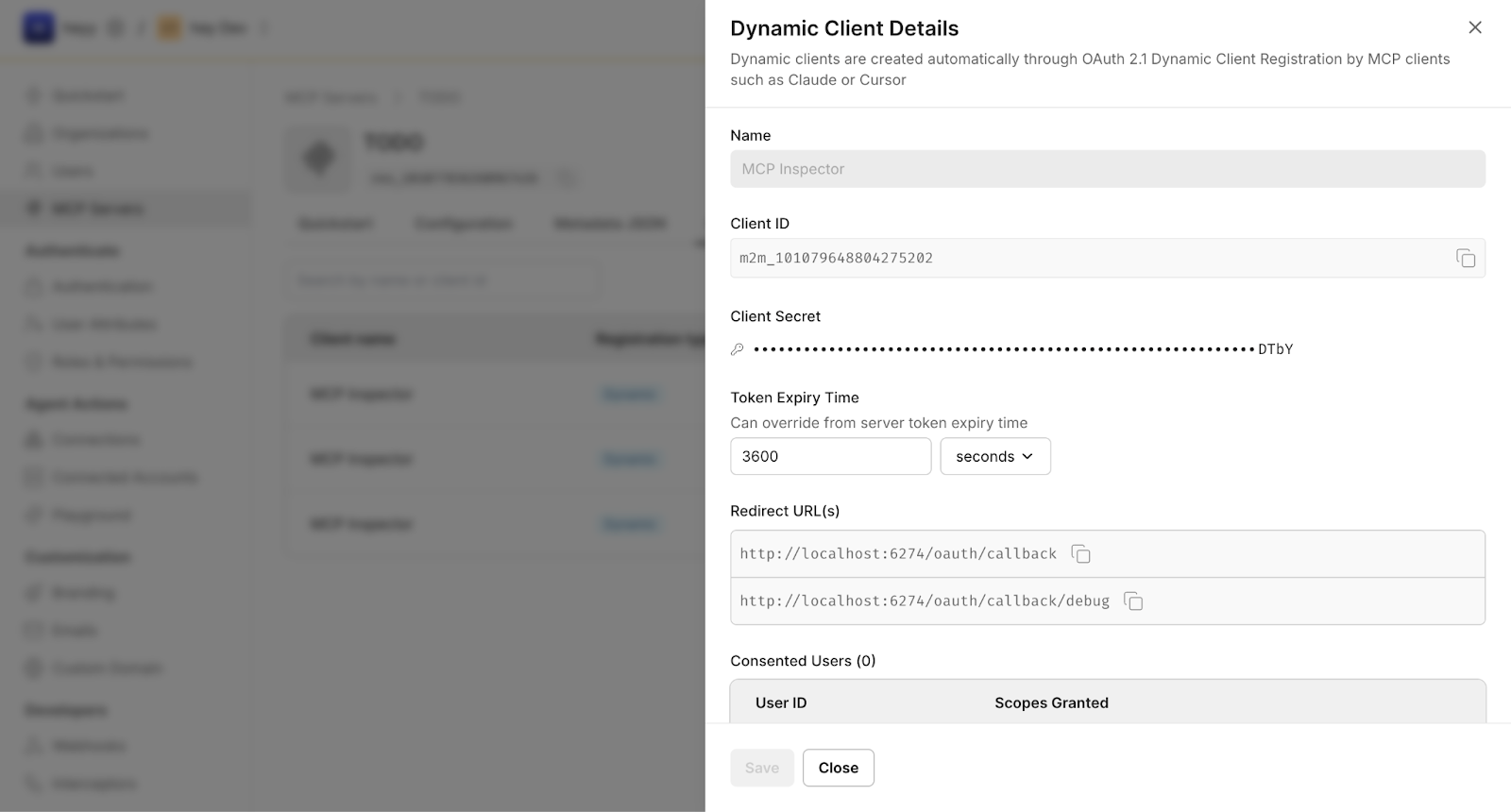The image size is (1511, 812).
Task: Click the Client ID label
Action: click(x=759, y=224)
